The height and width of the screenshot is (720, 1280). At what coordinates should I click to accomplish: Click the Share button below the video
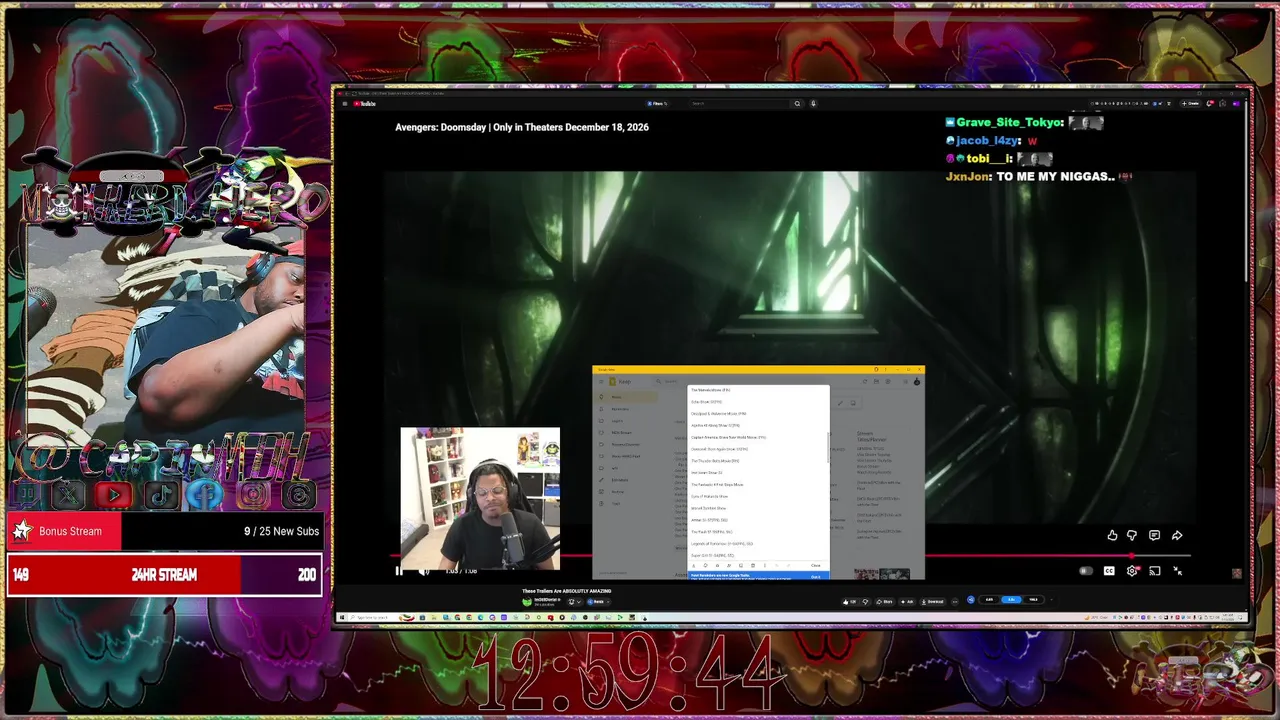pos(884,601)
